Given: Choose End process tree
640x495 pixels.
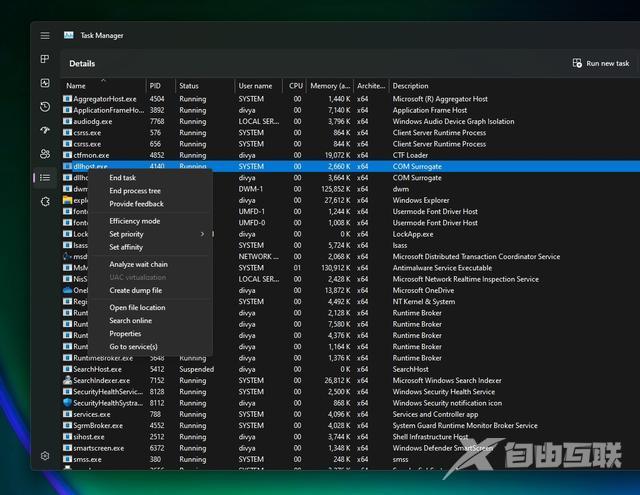Looking at the screenshot, I should tap(135, 191).
